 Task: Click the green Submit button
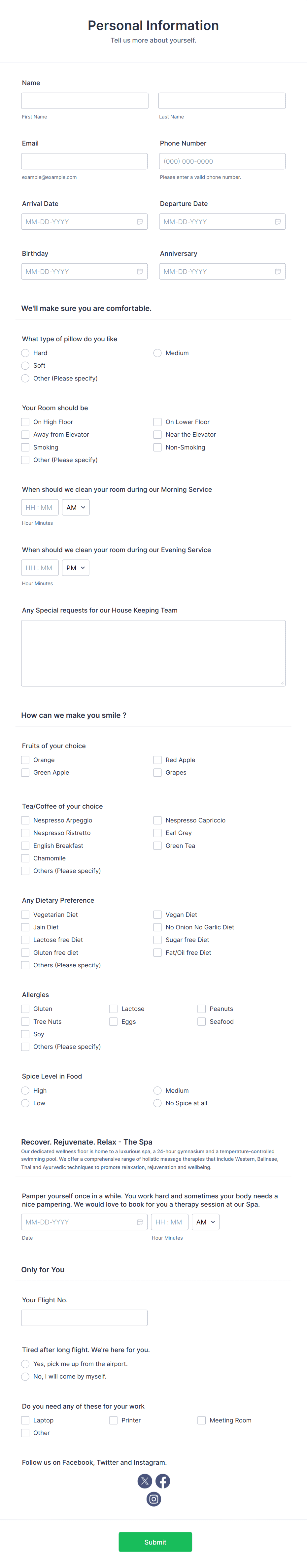tap(155, 1542)
